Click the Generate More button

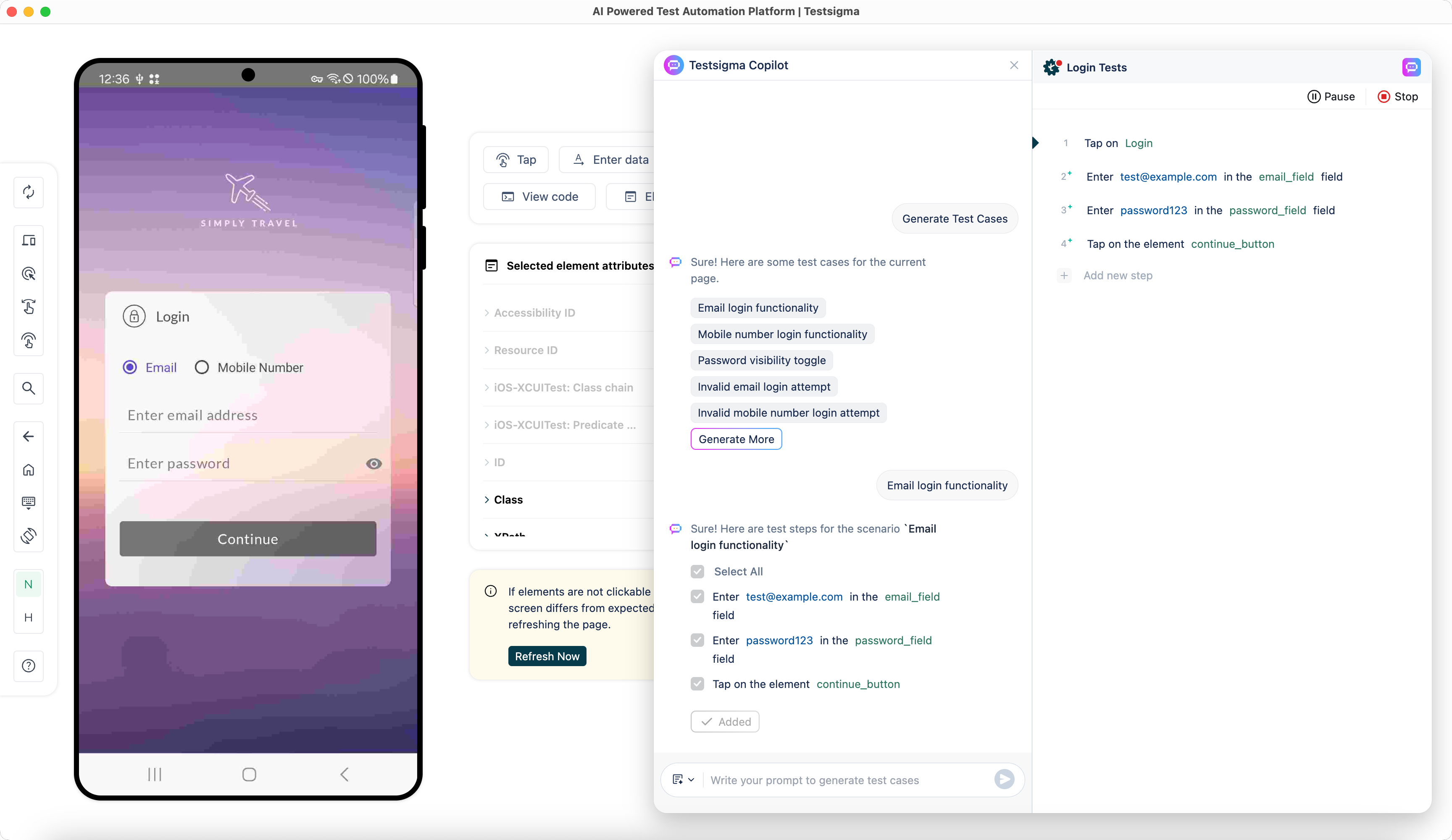(736, 439)
